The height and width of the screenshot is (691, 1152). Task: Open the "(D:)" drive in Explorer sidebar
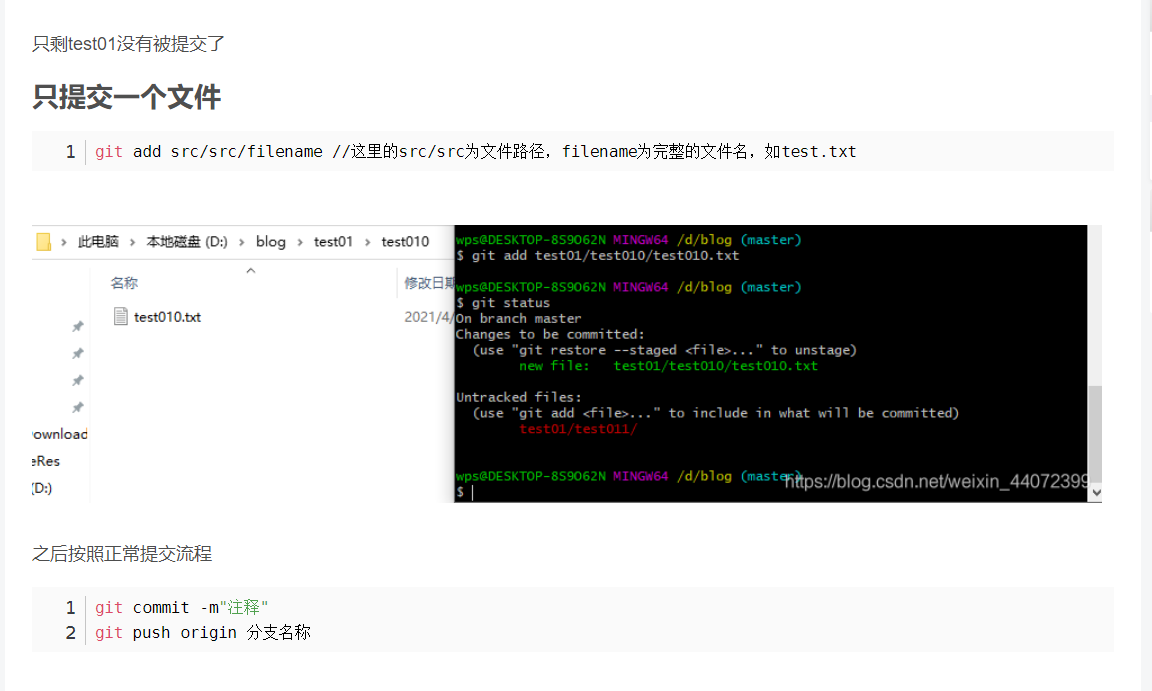click(x=42, y=488)
